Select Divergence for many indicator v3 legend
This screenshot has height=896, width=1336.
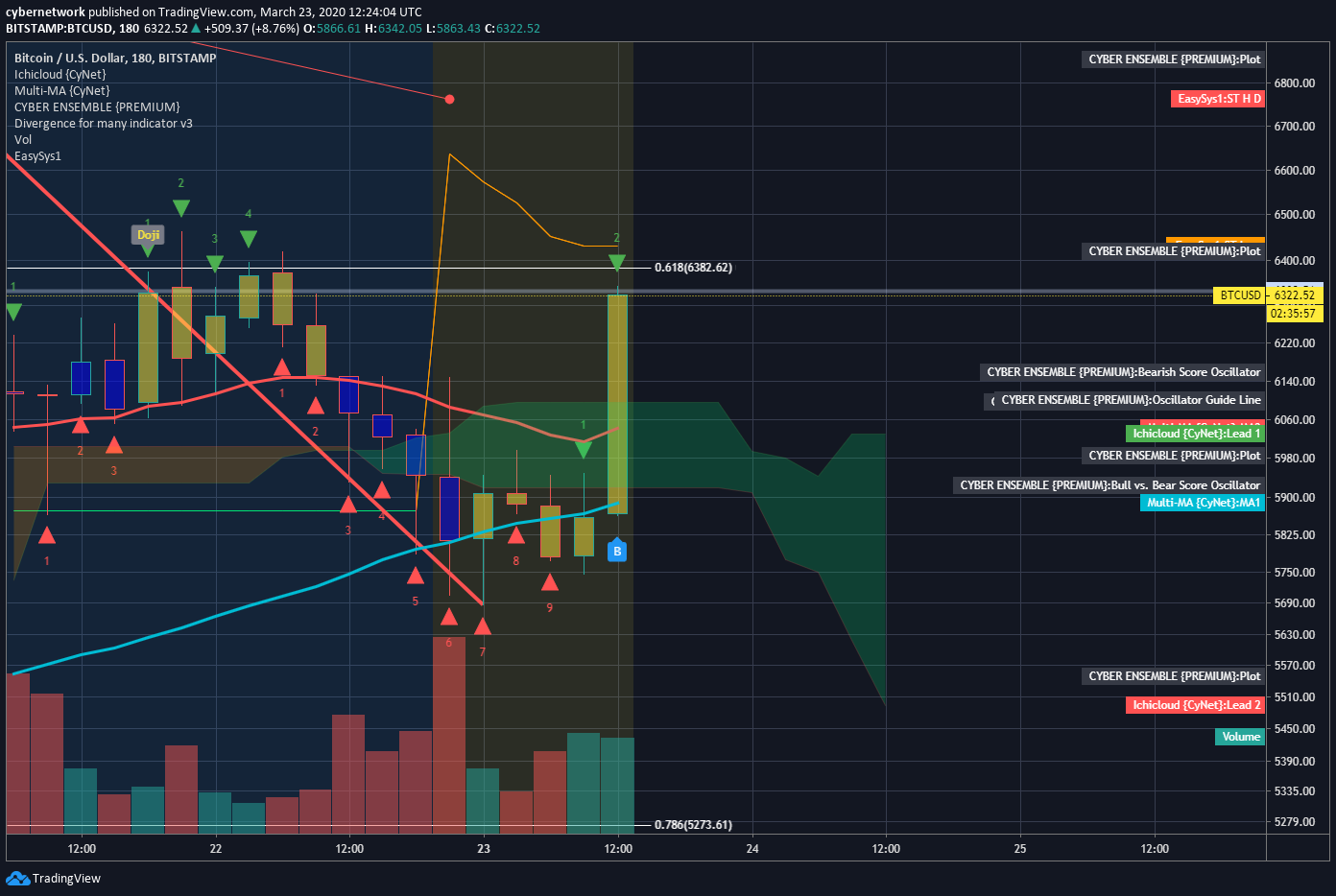pos(104,124)
